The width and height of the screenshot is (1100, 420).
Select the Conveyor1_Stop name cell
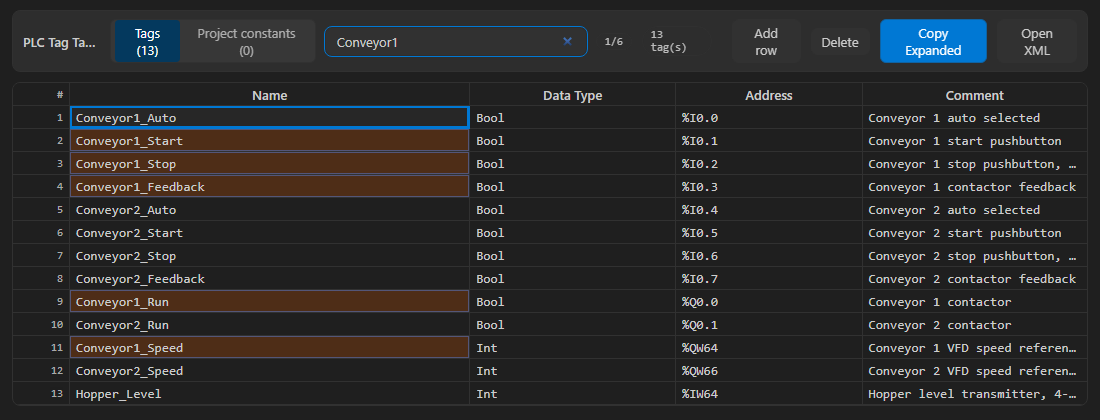pyautogui.click(x=270, y=164)
